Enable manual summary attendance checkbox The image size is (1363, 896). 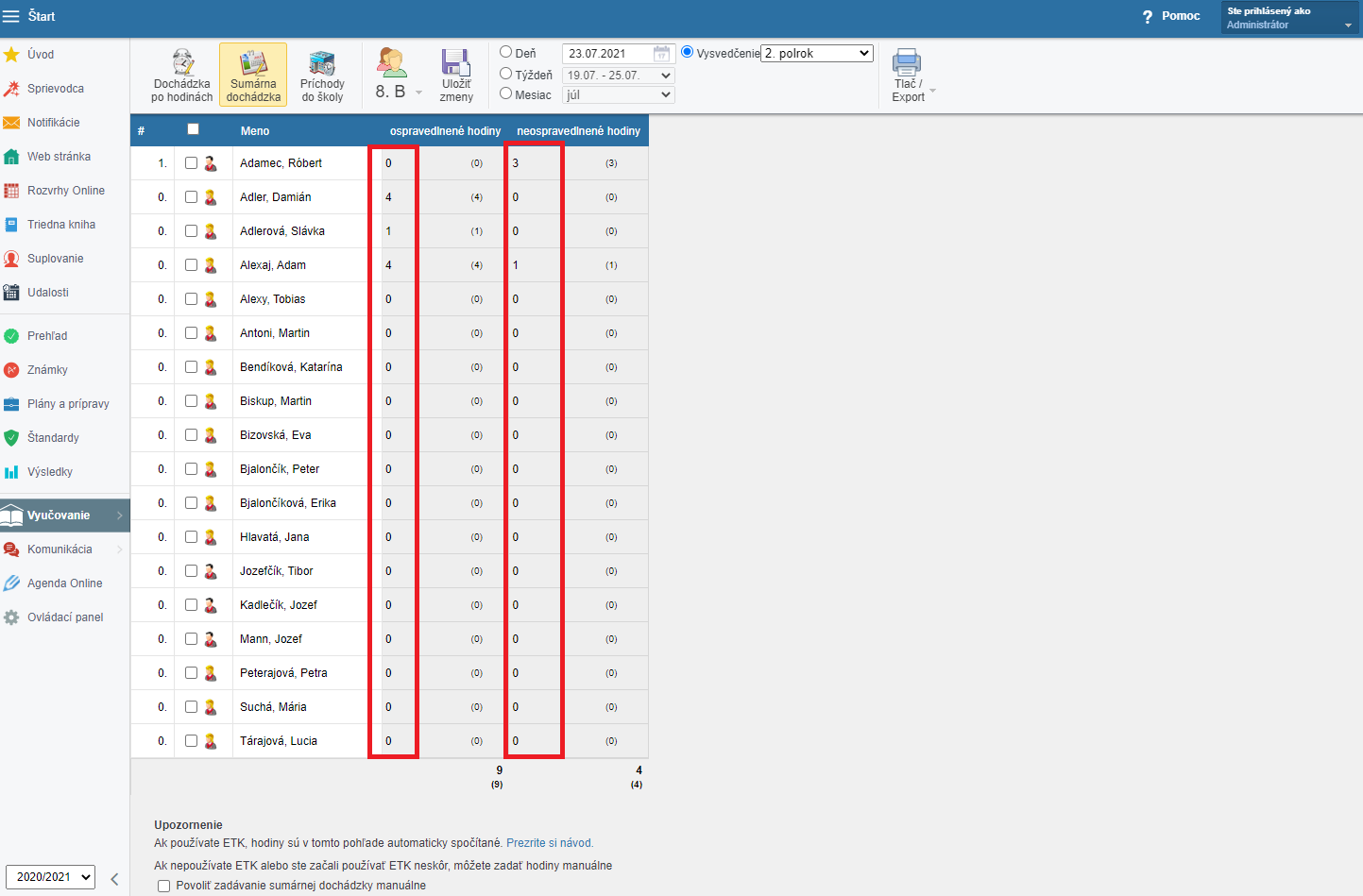[164, 886]
